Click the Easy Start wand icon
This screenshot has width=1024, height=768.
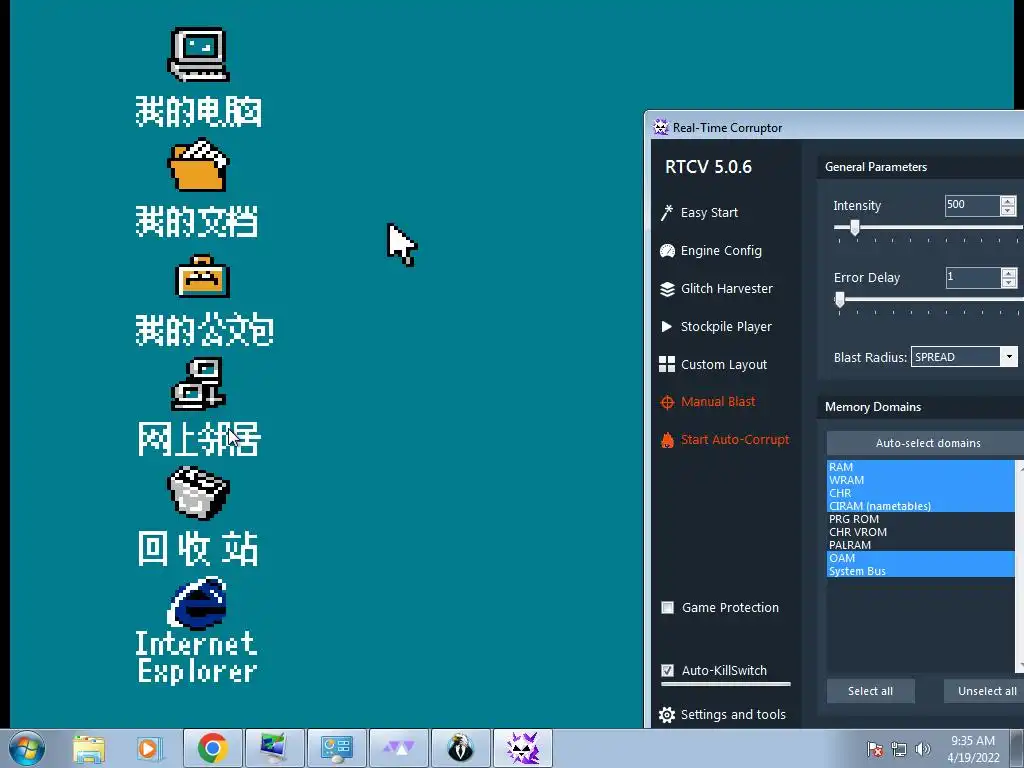click(666, 213)
